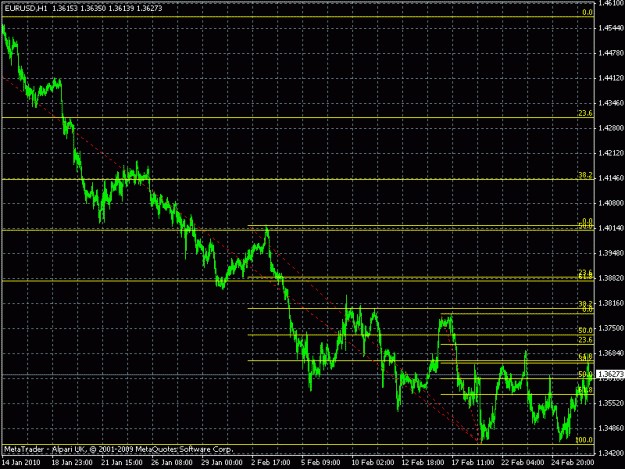
Task: Click the 1.34860 price axis label
Action: 611,428
